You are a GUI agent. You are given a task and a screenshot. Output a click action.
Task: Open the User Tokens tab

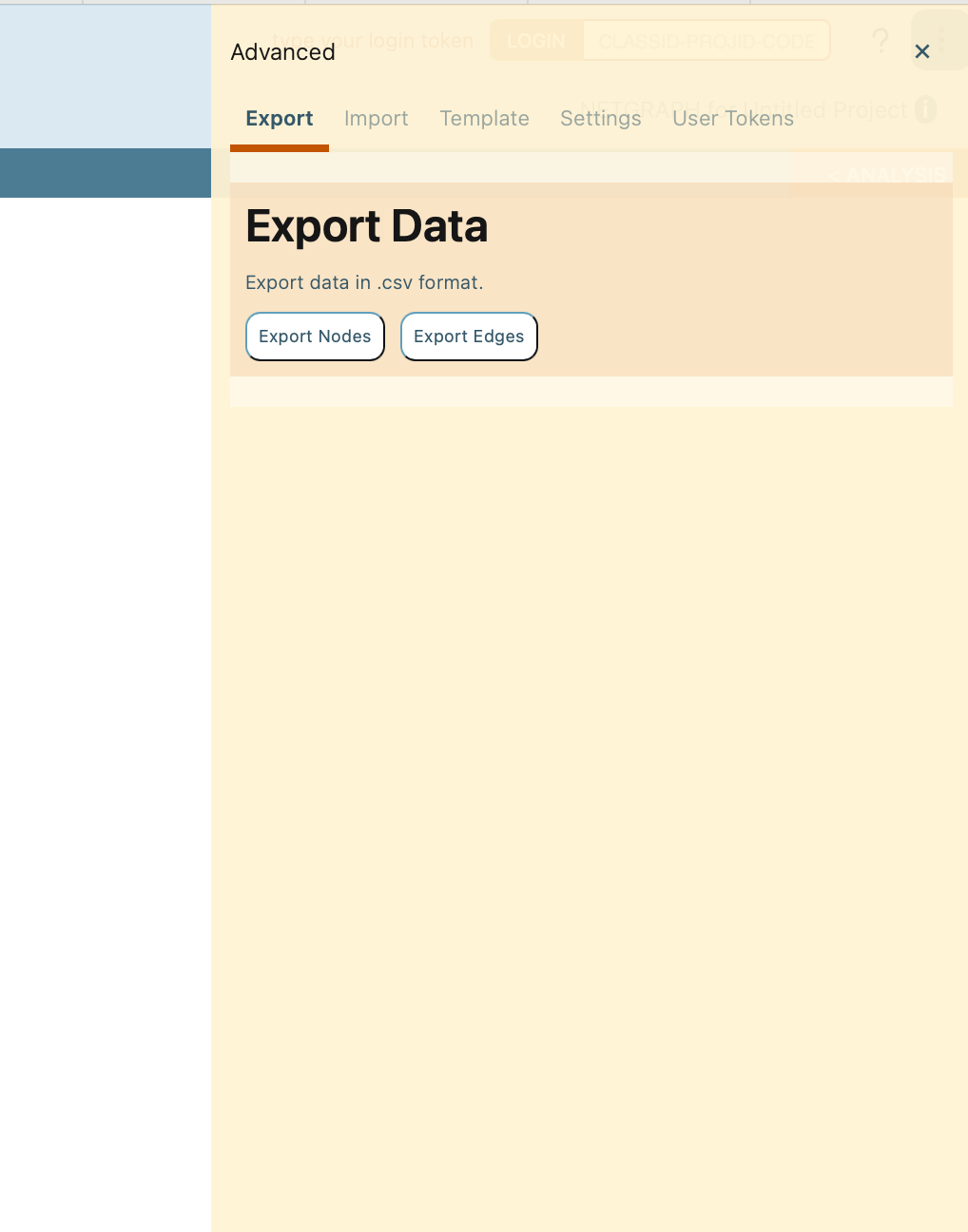click(x=732, y=119)
